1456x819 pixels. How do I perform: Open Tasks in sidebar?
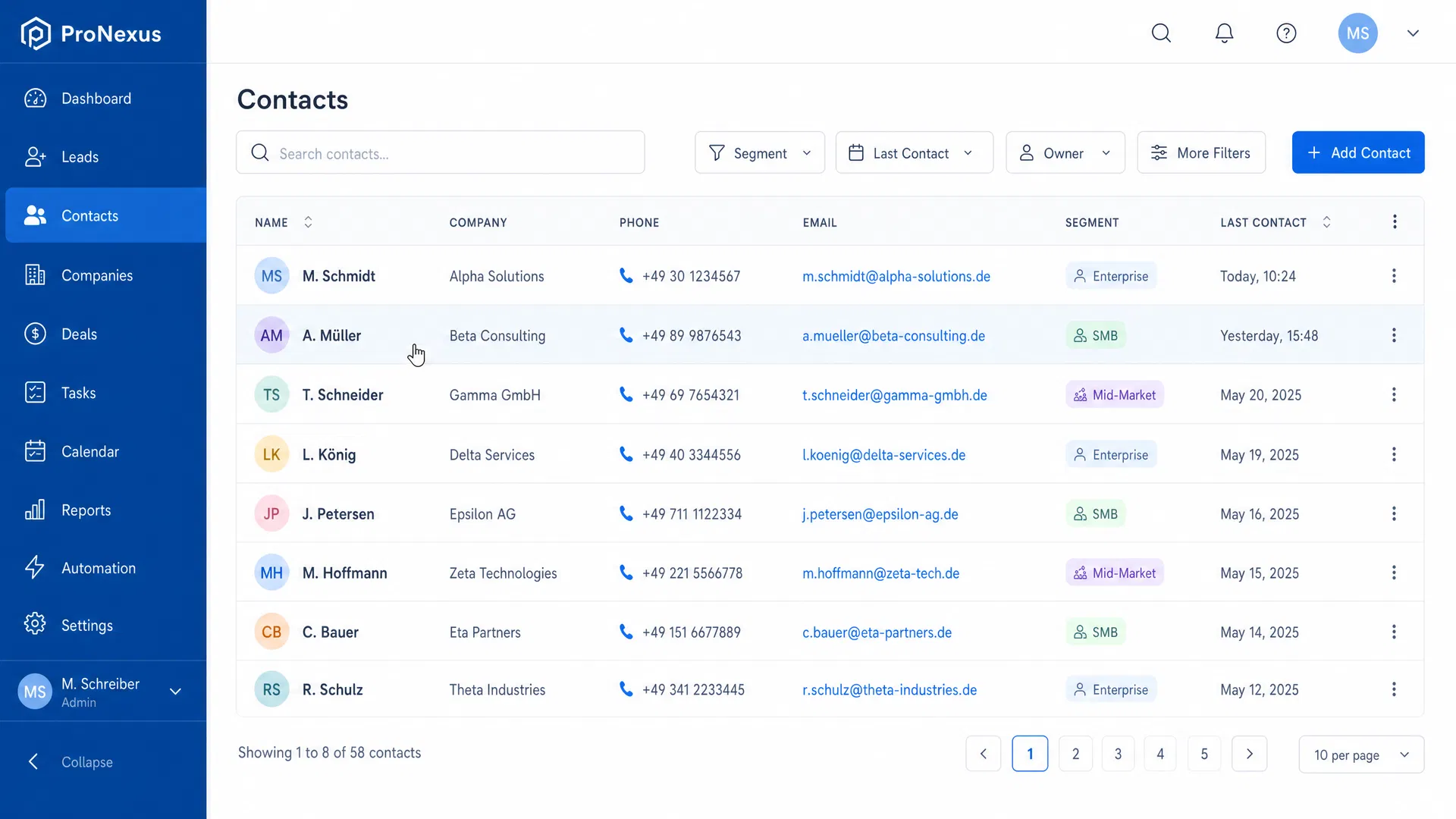[103, 393]
